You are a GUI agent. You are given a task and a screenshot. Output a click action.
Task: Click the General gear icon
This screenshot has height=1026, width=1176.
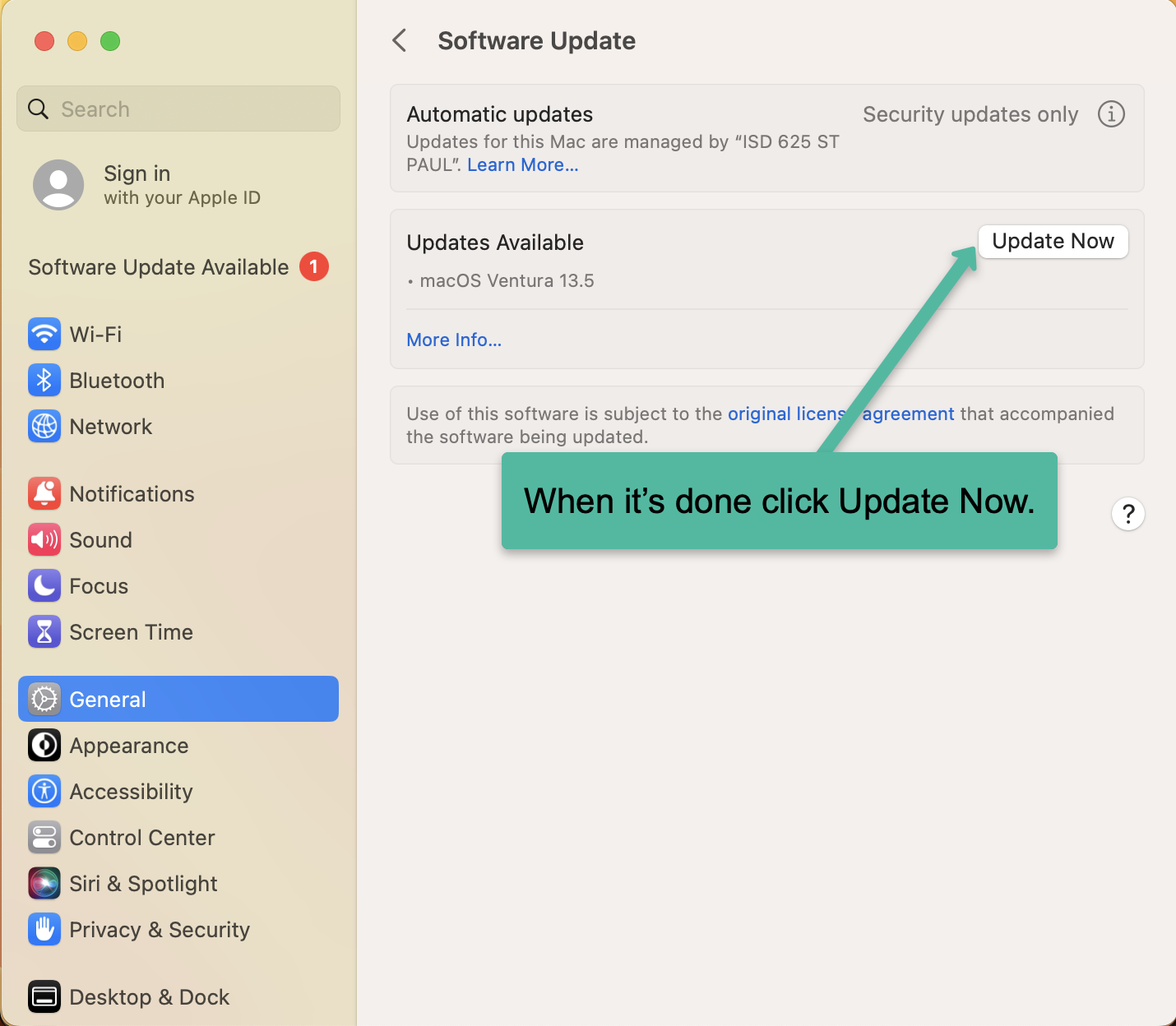click(44, 699)
